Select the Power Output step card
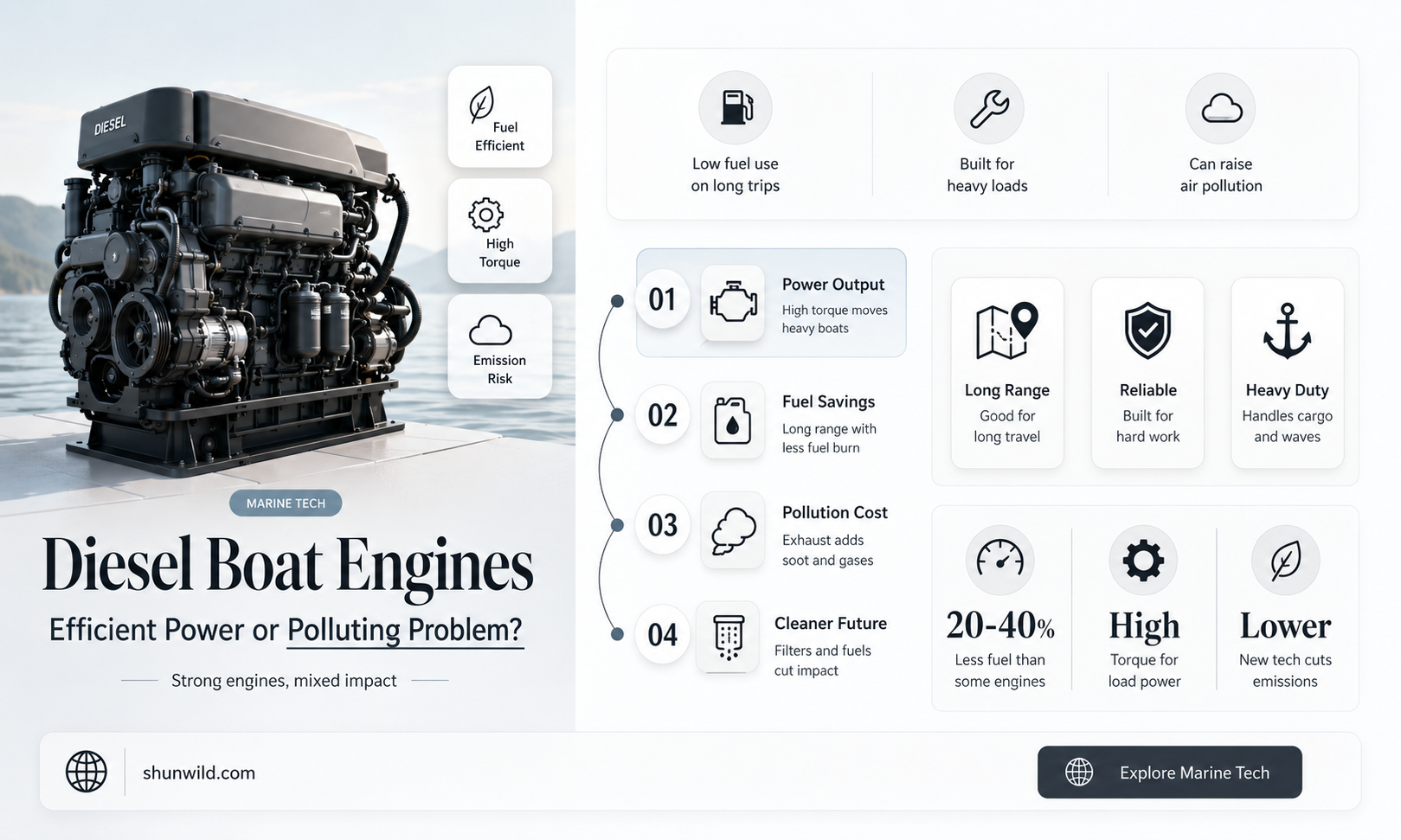The width and height of the screenshot is (1401, 840). pos(771,303)
